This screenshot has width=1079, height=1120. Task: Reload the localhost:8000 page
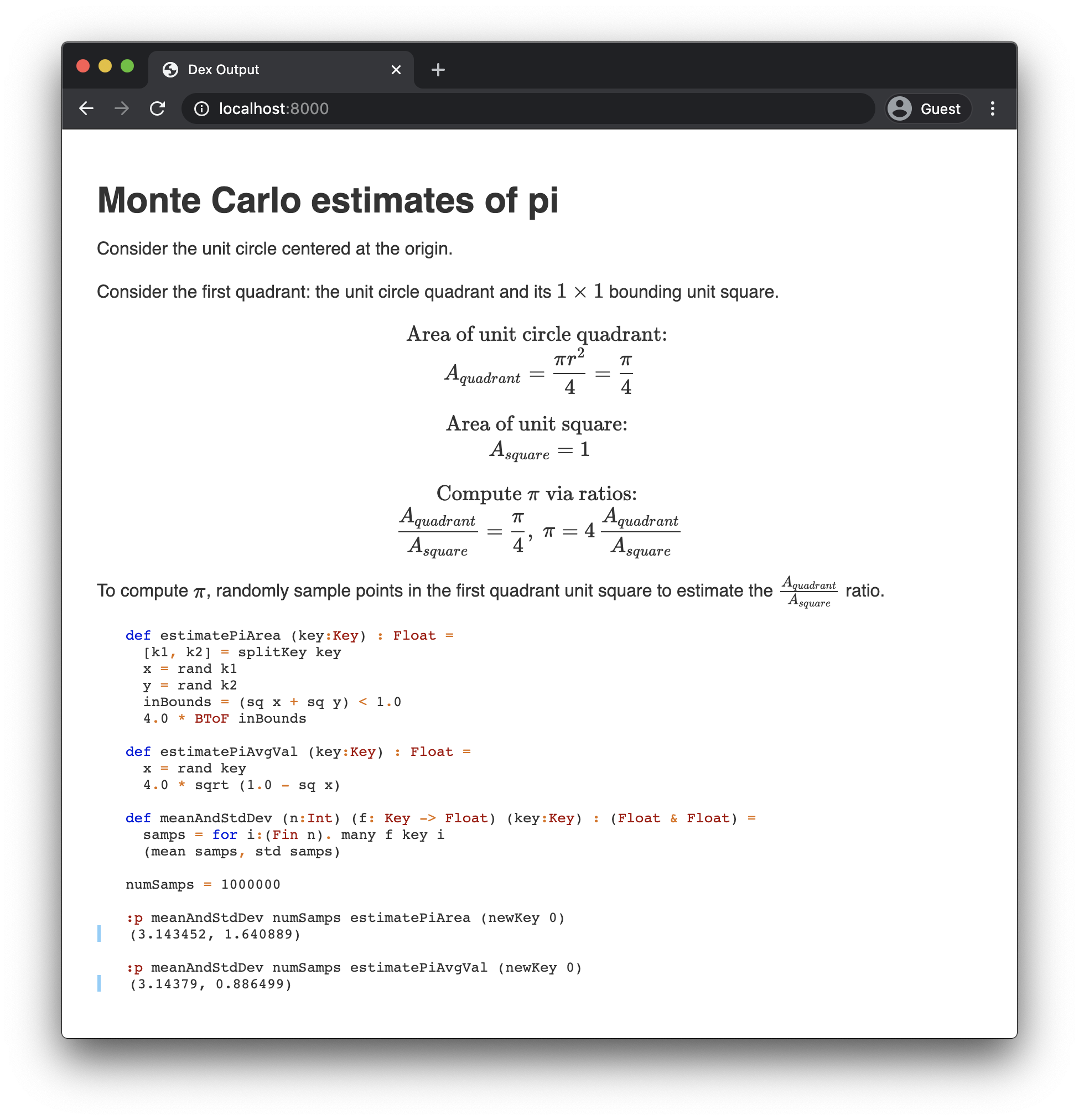158,108
